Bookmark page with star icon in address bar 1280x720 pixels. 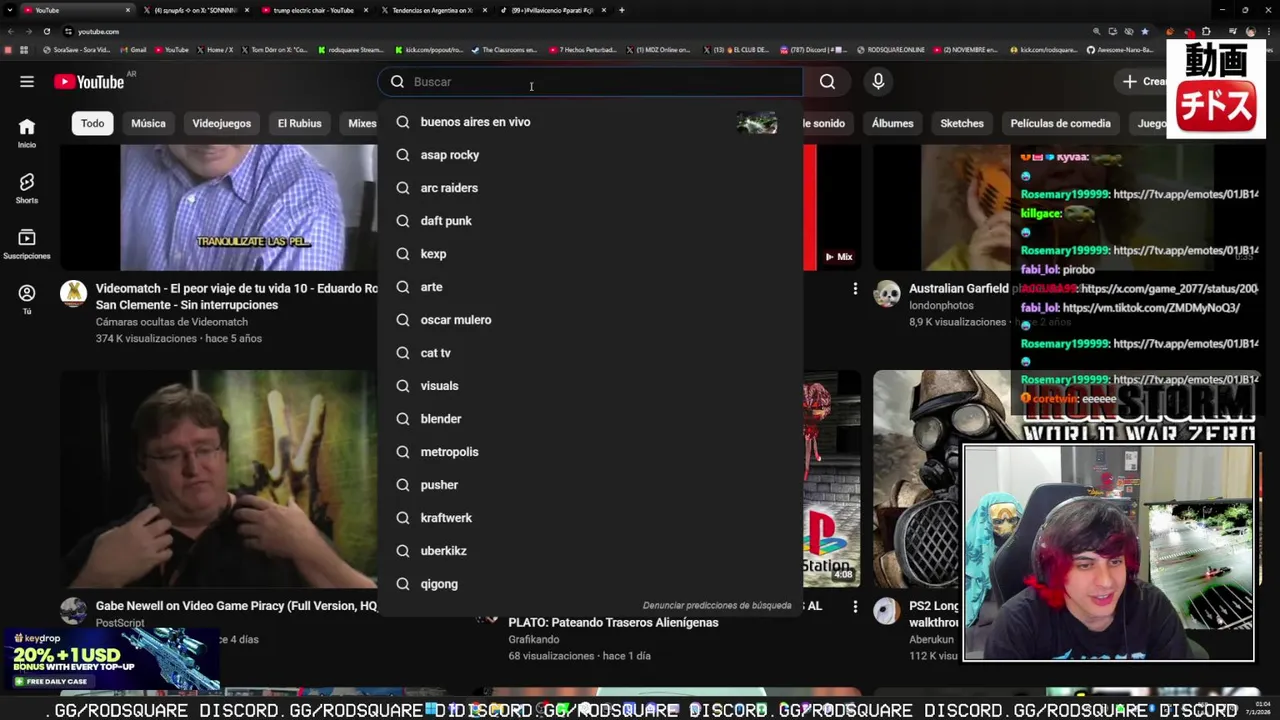[x=1144, y=31]
